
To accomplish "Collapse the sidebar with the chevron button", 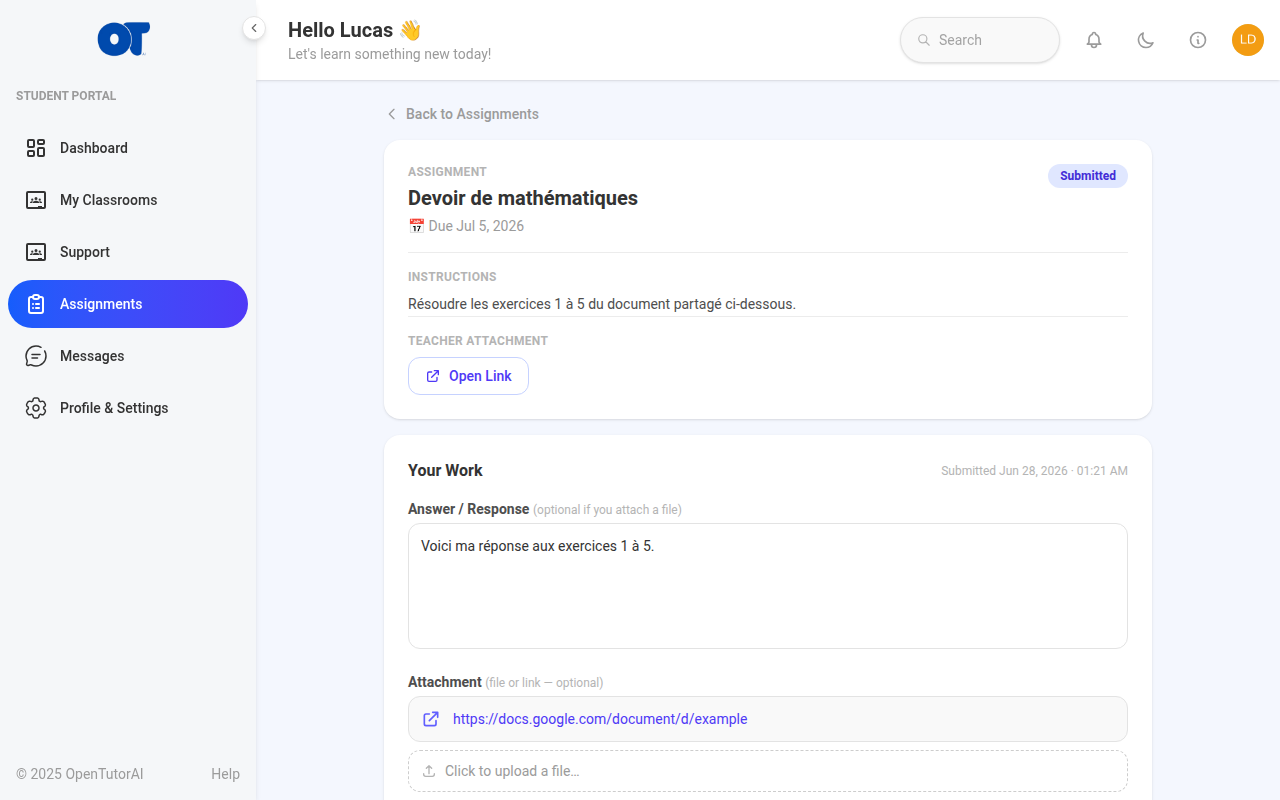I will pos(254,28).
